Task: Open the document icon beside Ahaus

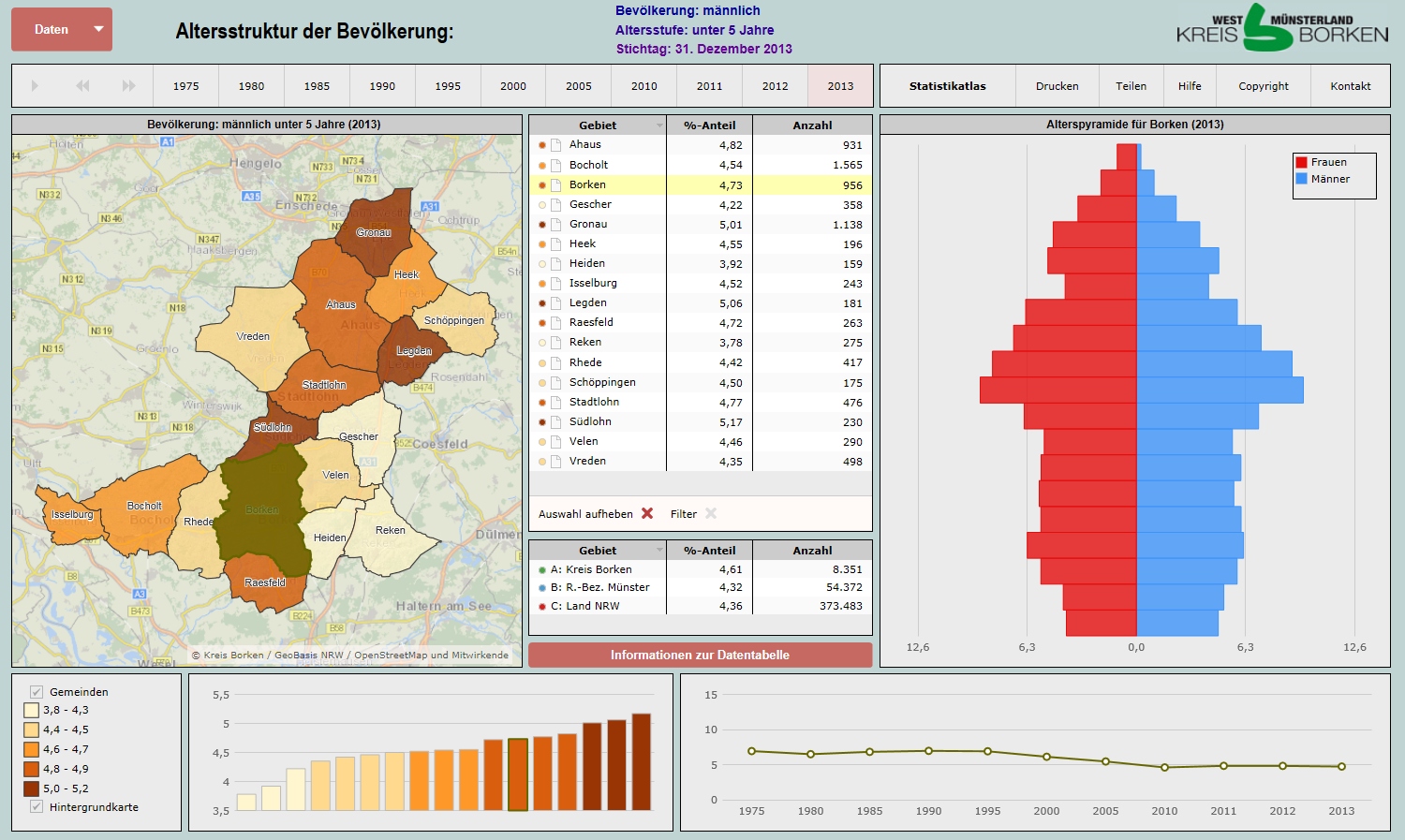Action: 555,145
